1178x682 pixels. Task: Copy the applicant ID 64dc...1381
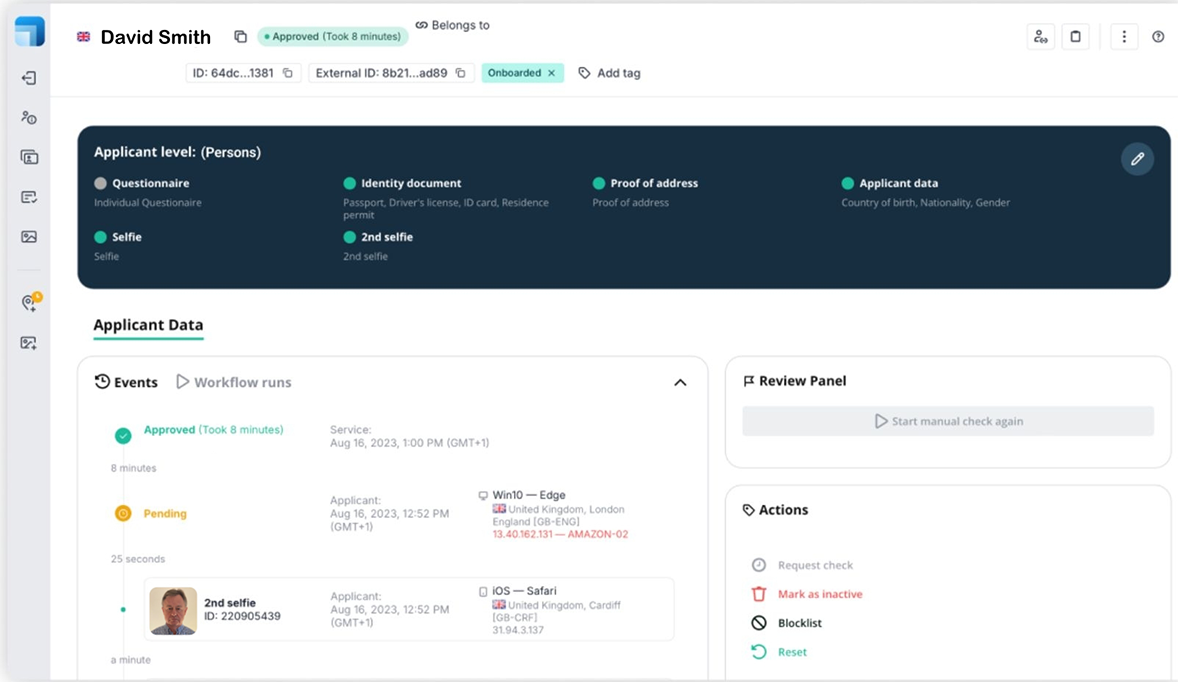288,73
